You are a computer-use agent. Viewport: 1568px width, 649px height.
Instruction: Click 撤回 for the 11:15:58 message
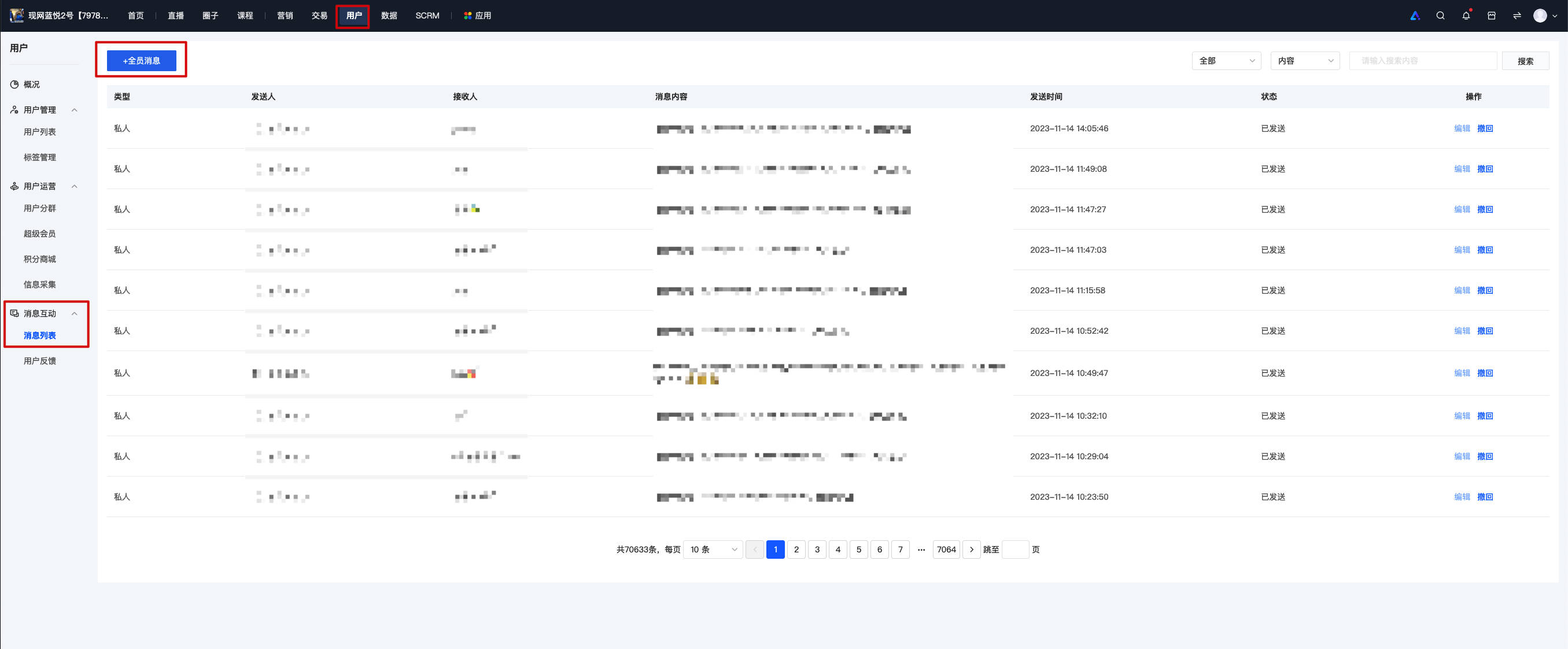[x=1485, y=290]
